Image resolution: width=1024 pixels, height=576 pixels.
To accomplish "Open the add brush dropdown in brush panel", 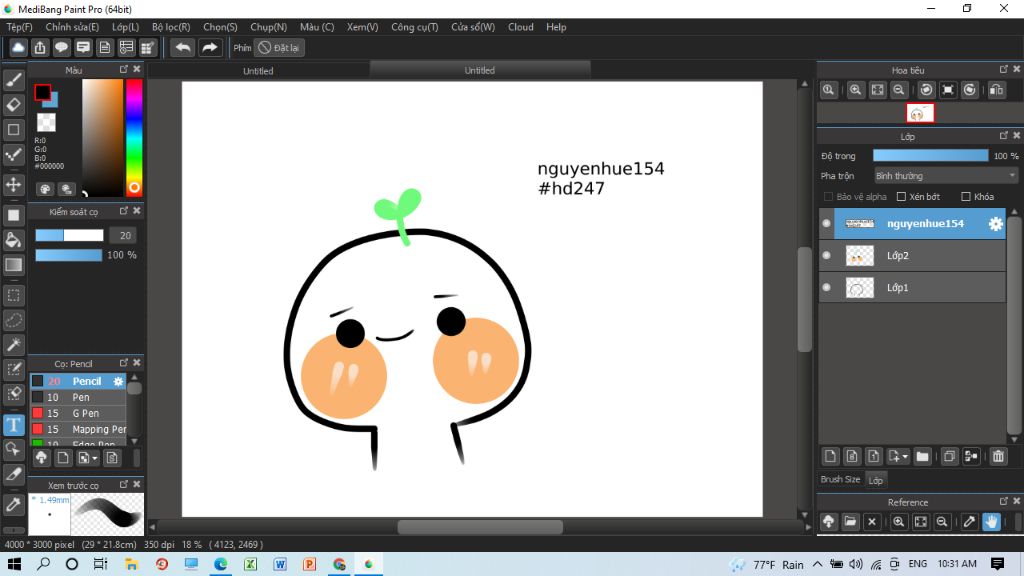I will pyautogui.click(x=88, y=458).
